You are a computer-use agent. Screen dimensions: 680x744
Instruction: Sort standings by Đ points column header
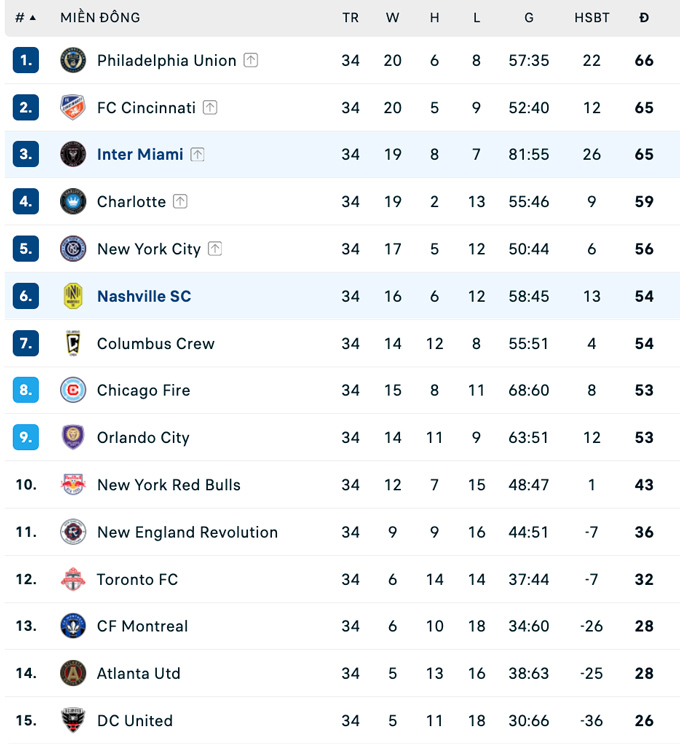644,18
